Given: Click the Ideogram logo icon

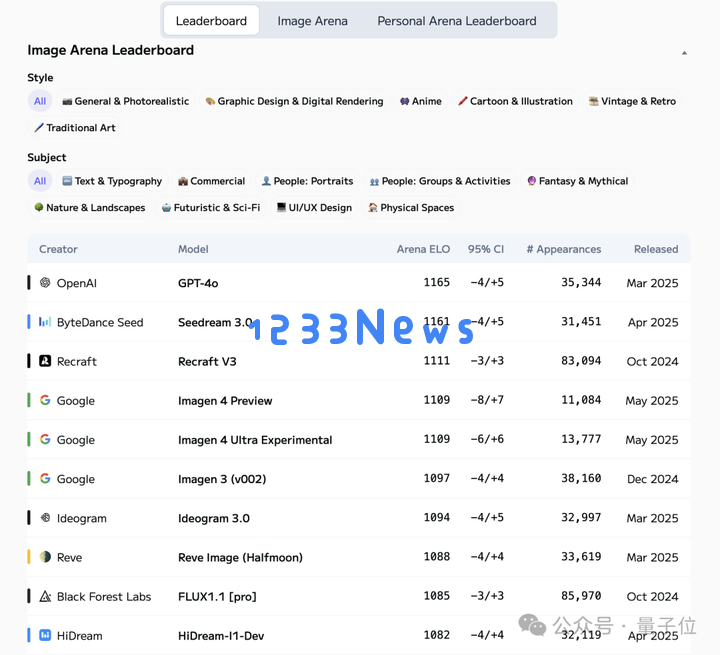Looking at the screenshot, I should pos(45,518).
